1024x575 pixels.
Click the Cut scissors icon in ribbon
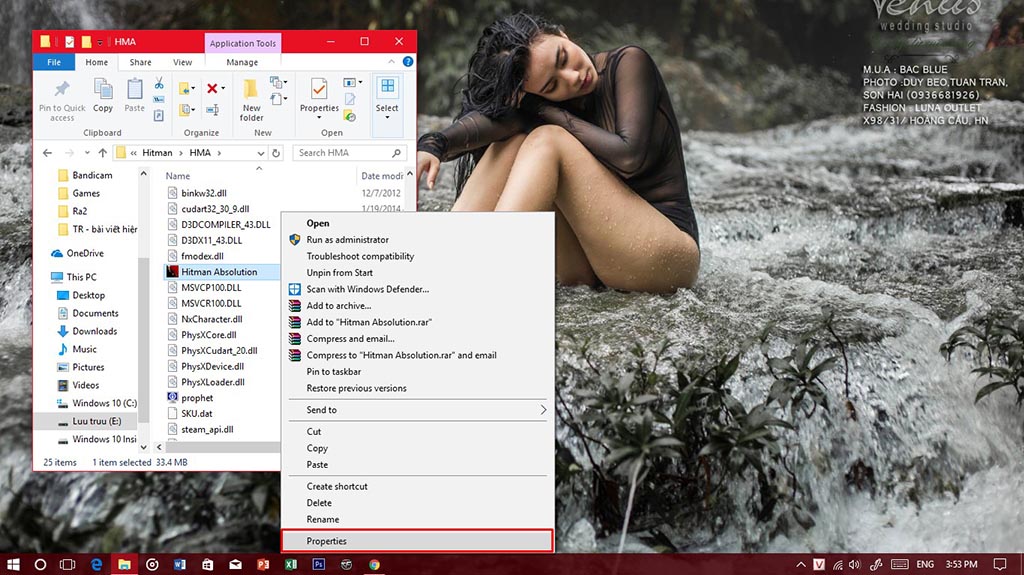click(159, 83)
